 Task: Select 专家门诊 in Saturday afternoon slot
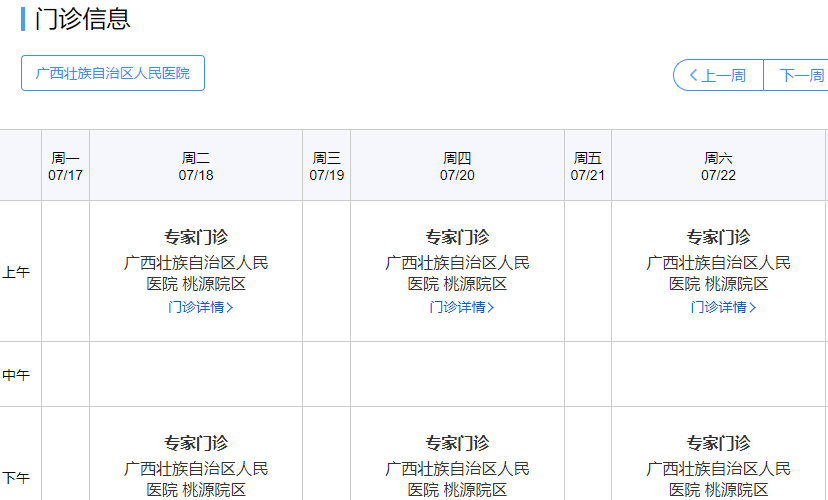pyautogui.click(x=718, y=443)
